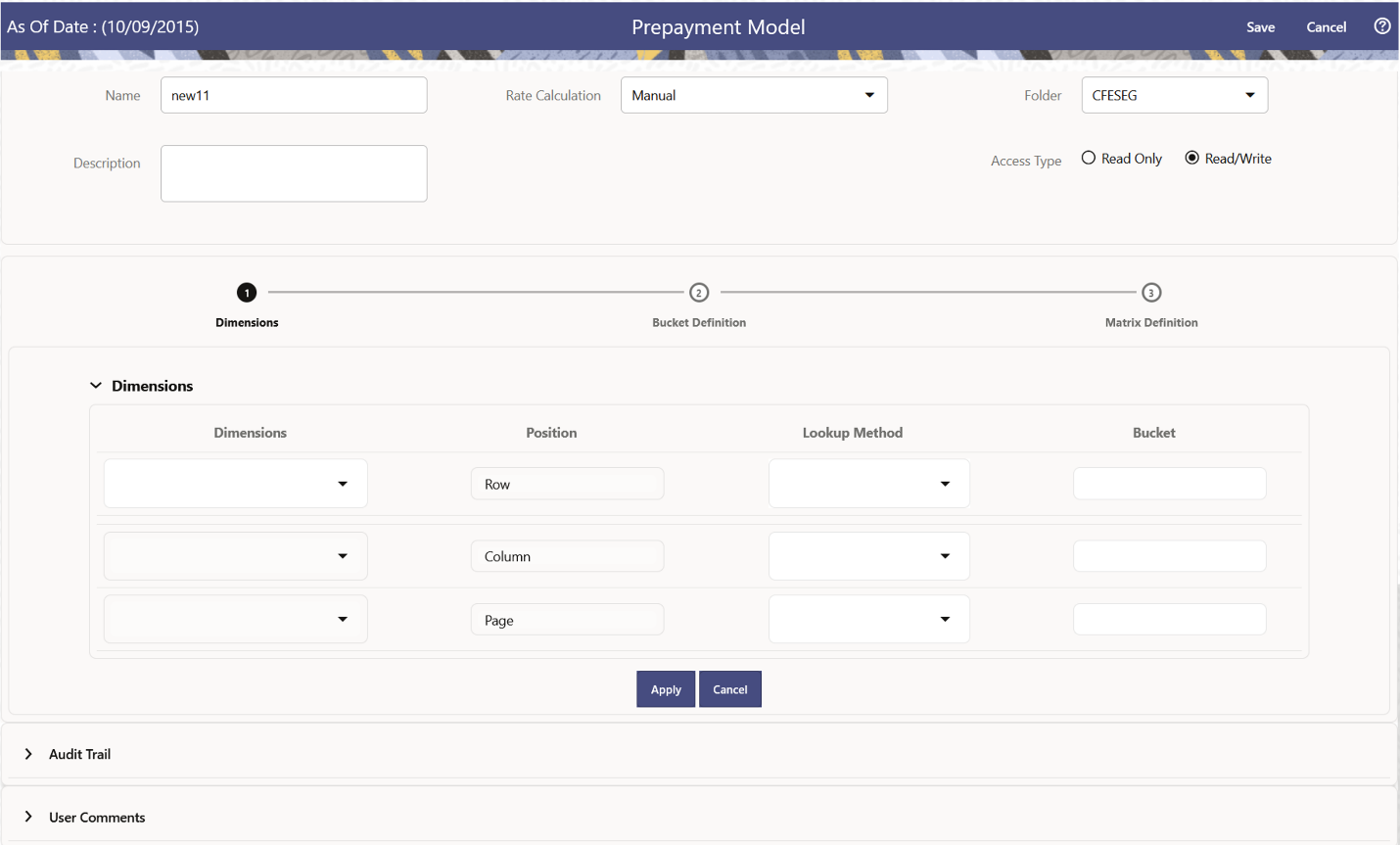Click the Bucket field in the Row
This screenshot has height=845, width=1400.
[1169, 483]
